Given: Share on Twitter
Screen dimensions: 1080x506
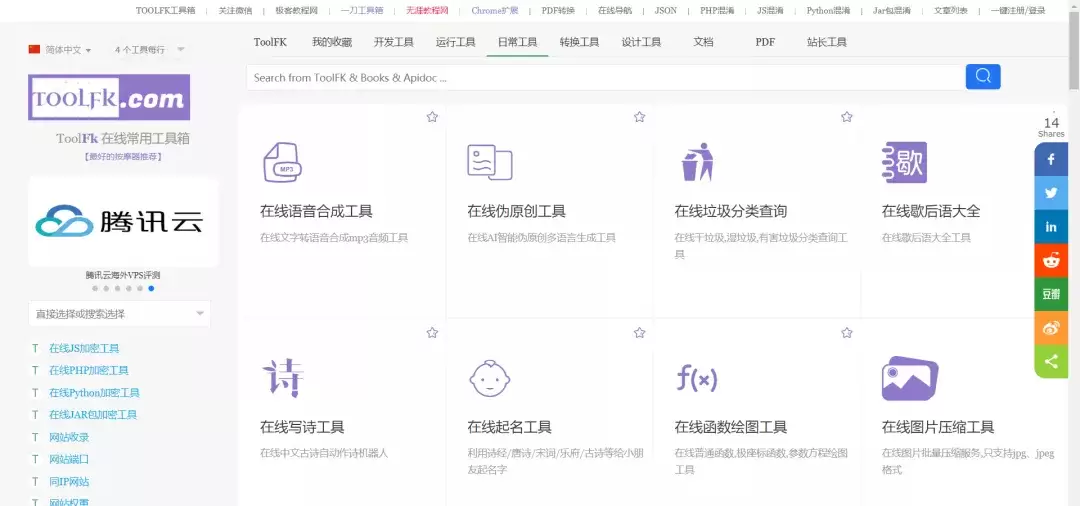Looking at the screenshot, I should pyautogui.click(x=1051, y=193).
